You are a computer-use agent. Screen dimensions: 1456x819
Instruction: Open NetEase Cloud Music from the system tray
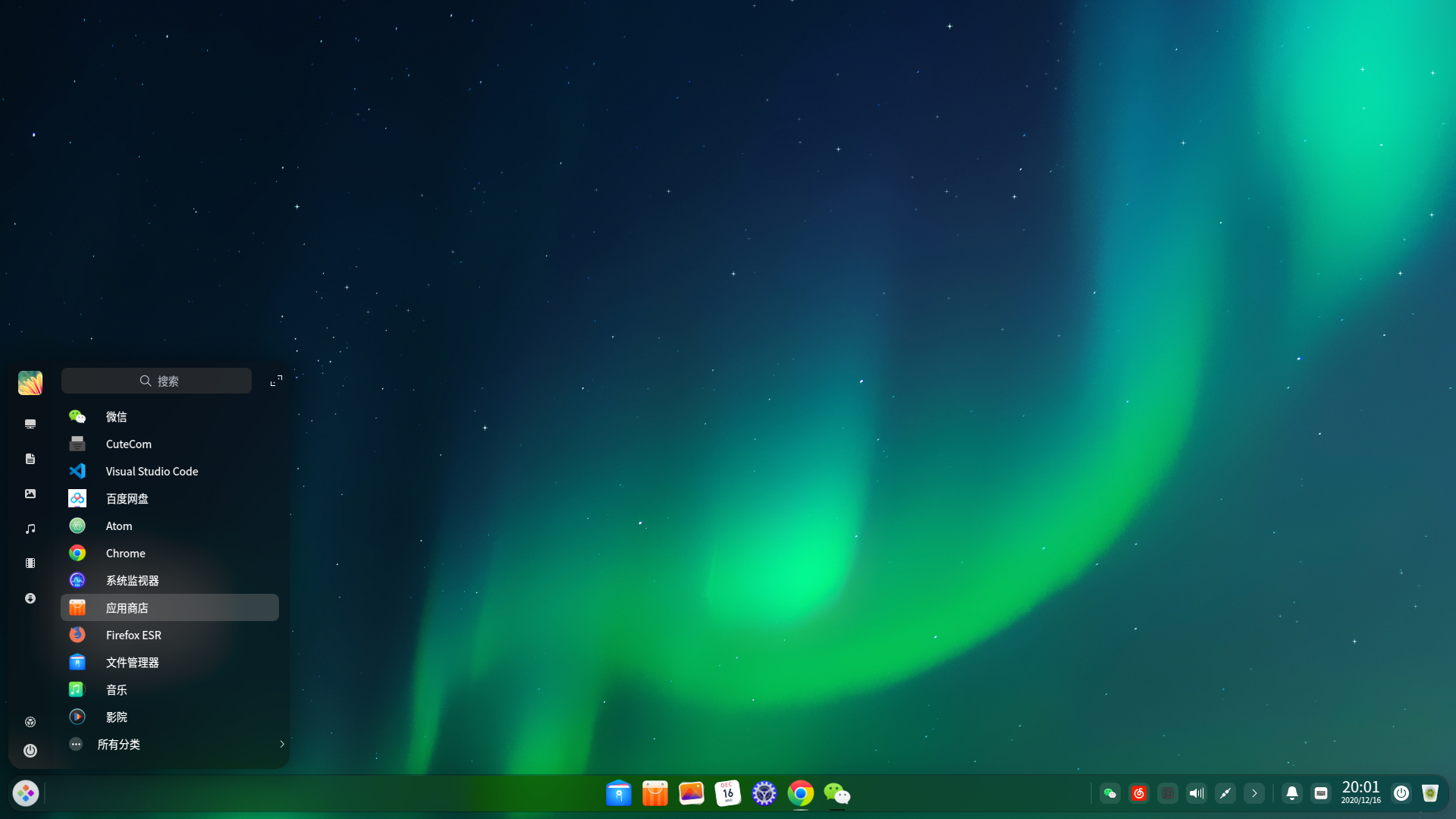pos(1138,793)
